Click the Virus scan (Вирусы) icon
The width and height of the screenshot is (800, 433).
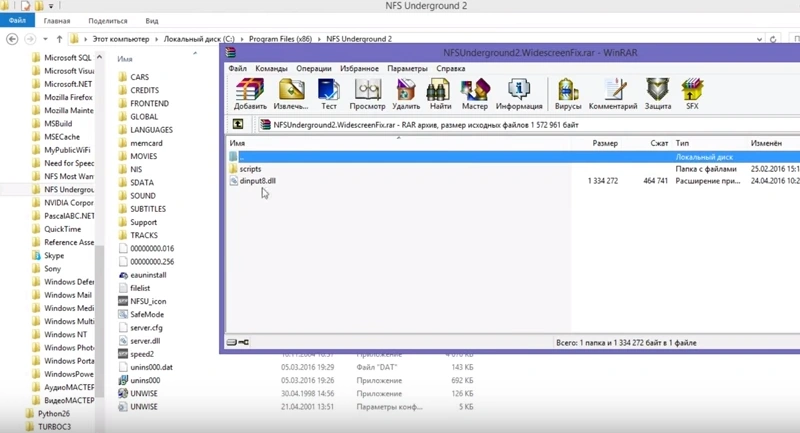tap(568, 94)
